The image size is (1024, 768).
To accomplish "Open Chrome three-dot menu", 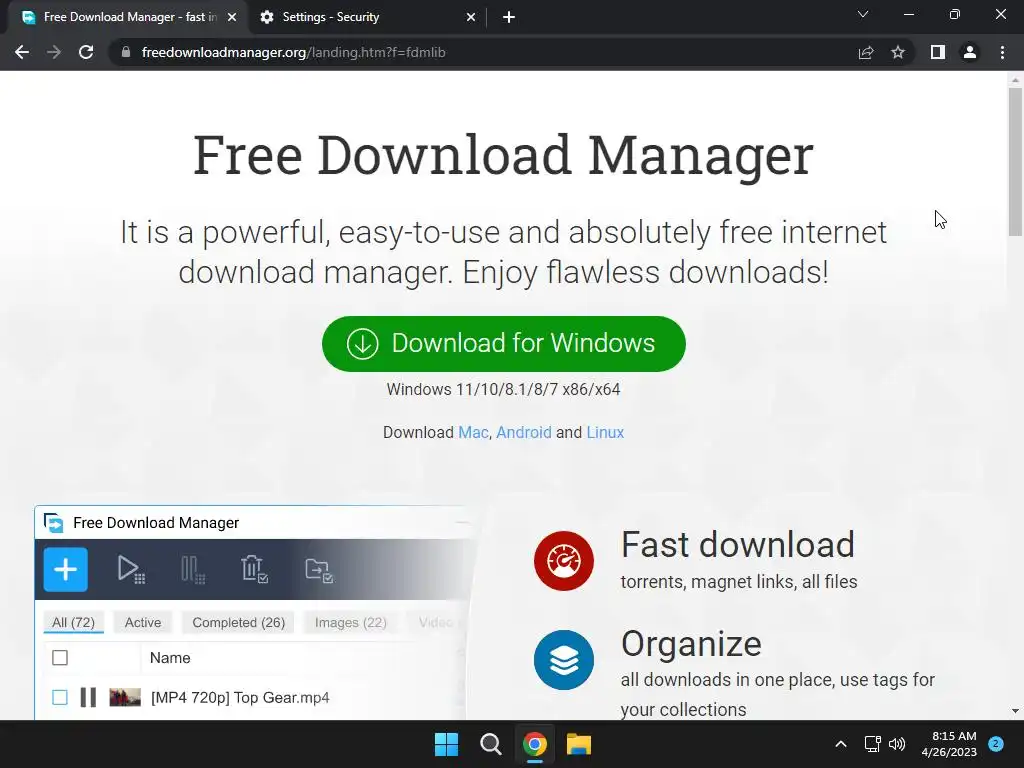I will (x=1002, y=52).
